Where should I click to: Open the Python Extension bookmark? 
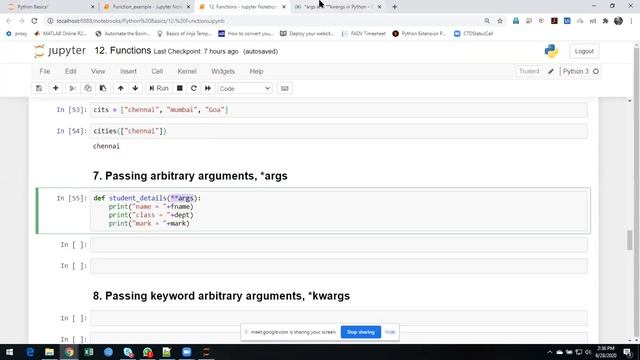point(419,33)
